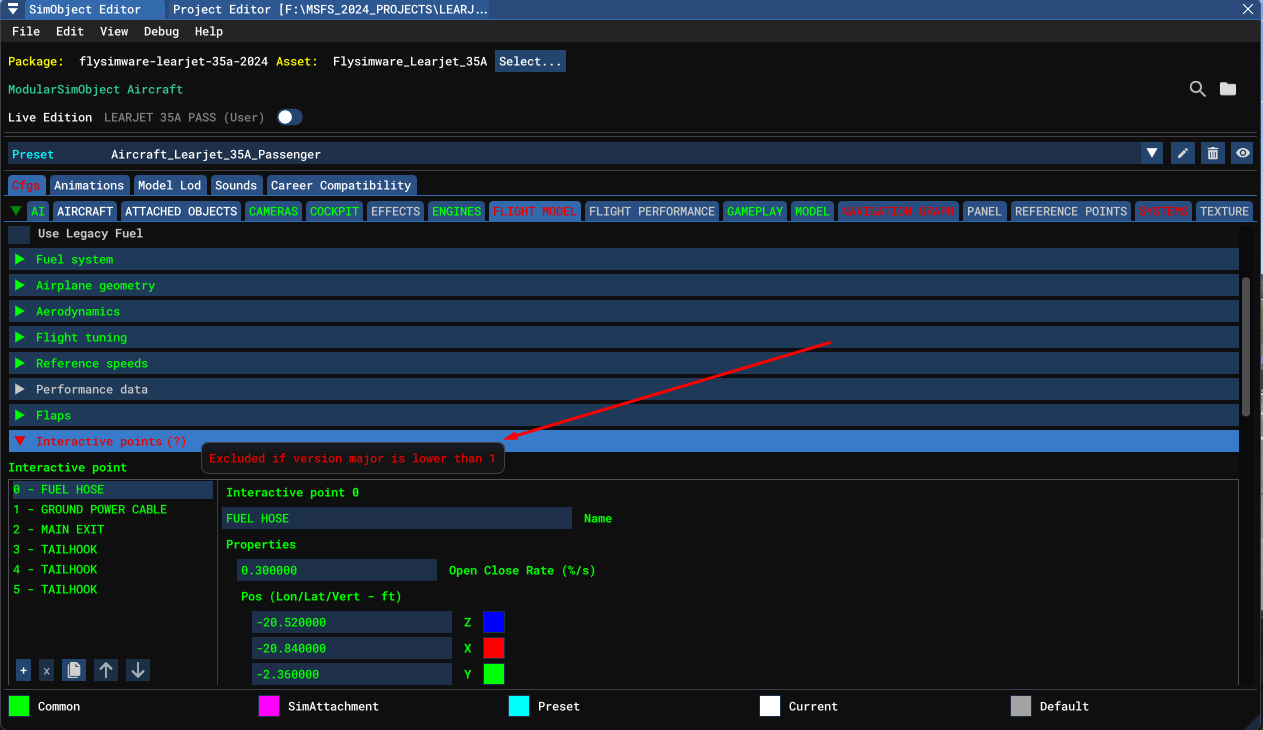Add a new interactive point with plus
The image size is (1263, 730).
click(x=23, y=670)
